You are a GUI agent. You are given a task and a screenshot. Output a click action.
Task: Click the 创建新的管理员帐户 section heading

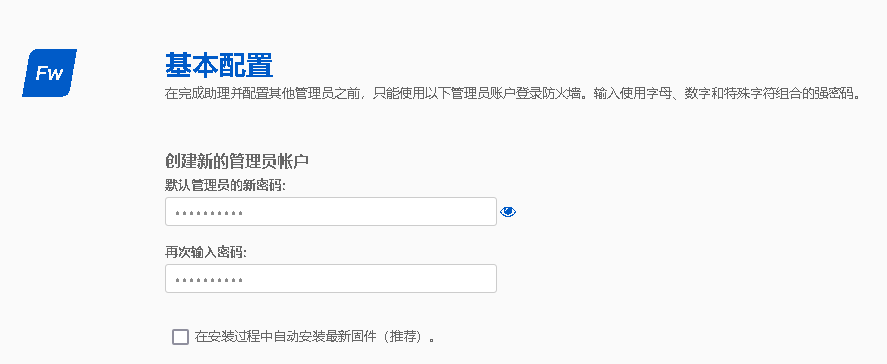coord(237,161)
